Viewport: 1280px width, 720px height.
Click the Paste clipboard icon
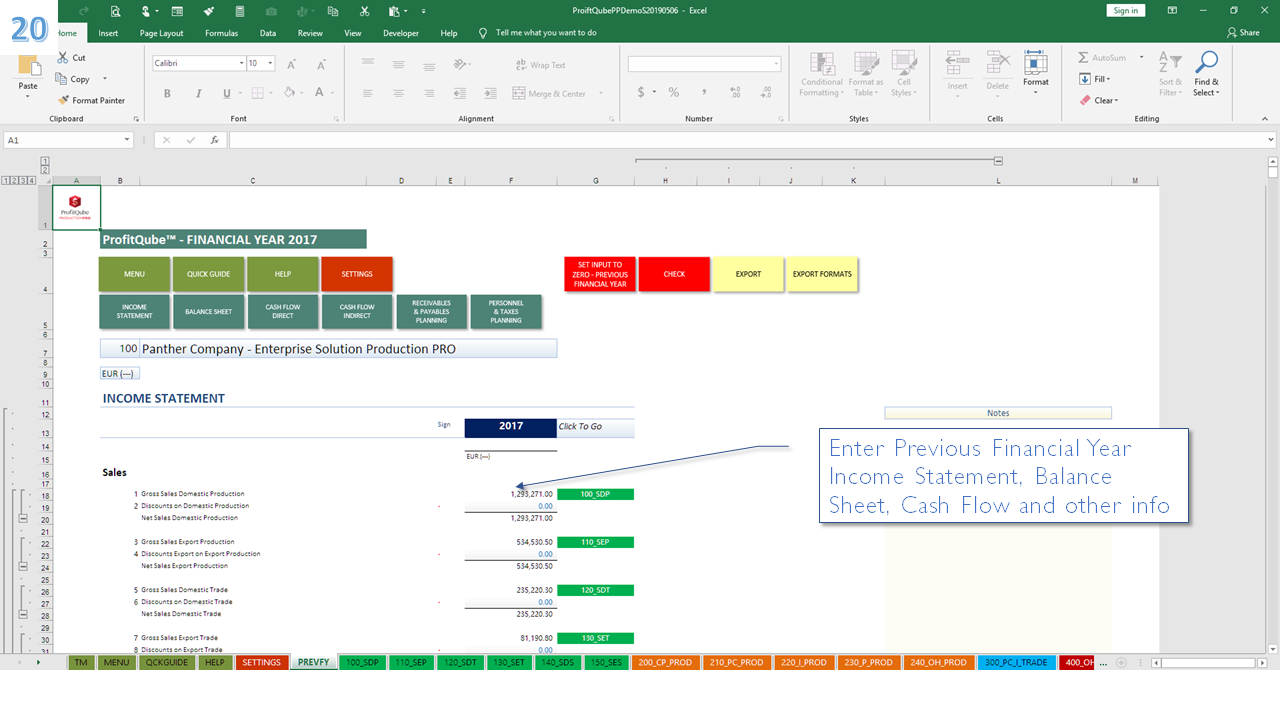(x=28, y=66)
